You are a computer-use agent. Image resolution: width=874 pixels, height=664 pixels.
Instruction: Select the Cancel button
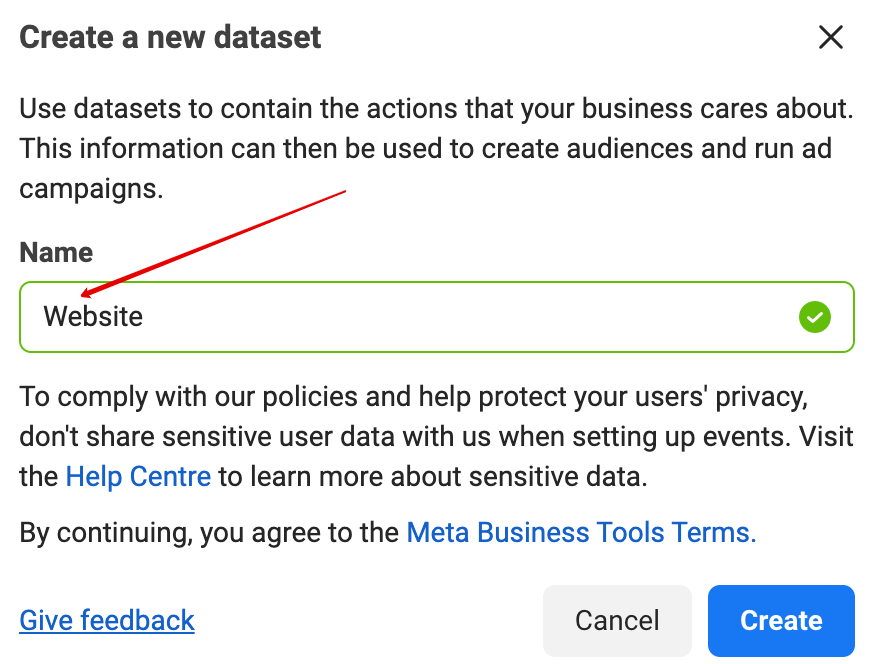coord(617,620)
